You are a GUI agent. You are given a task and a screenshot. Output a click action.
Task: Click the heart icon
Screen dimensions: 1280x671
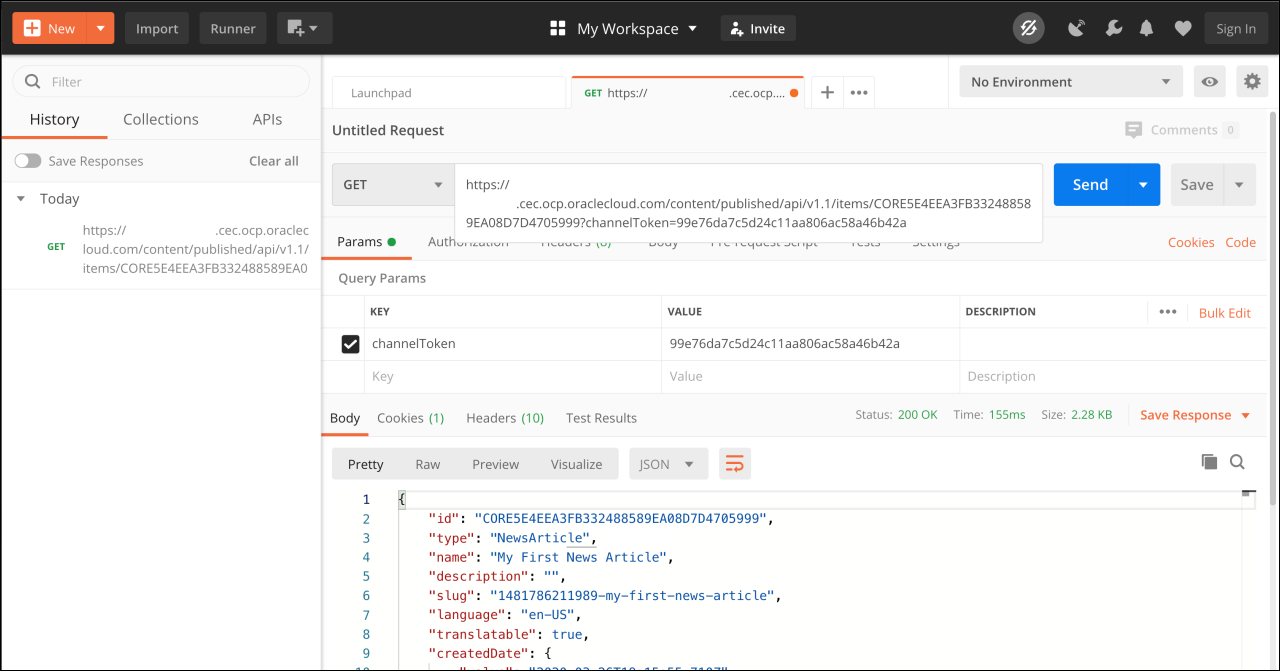1183,28
